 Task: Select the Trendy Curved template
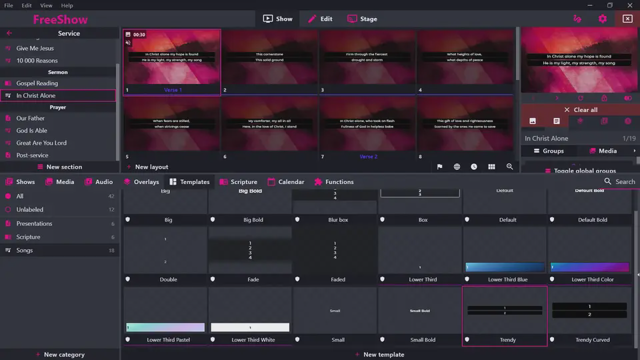pos(589,315)
